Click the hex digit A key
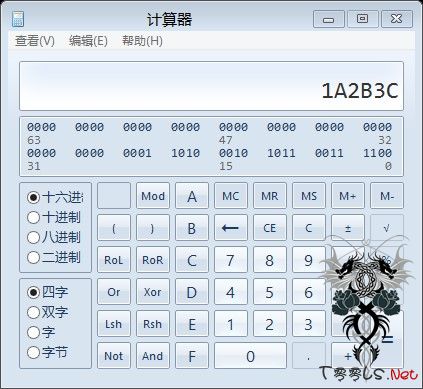The image size is (423, 389). [192, 196]
